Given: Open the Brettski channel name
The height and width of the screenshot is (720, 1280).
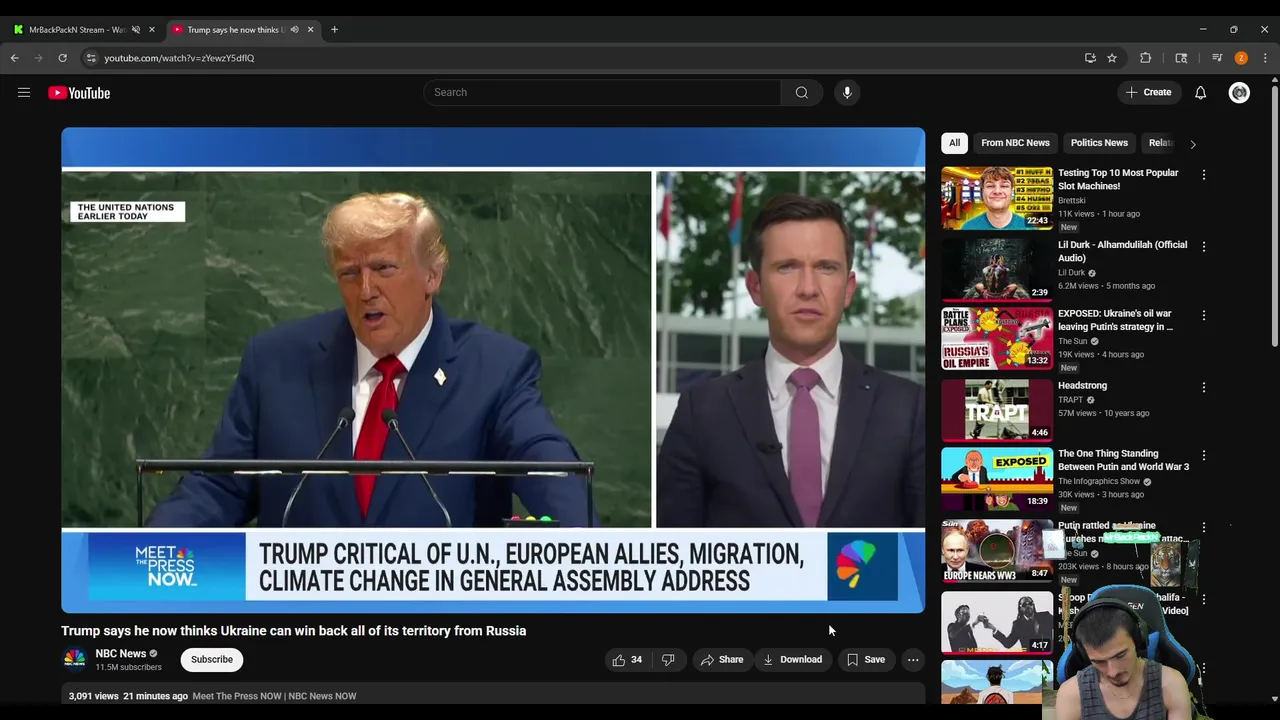Looking at the screenshot, I should coord(1072,200).
